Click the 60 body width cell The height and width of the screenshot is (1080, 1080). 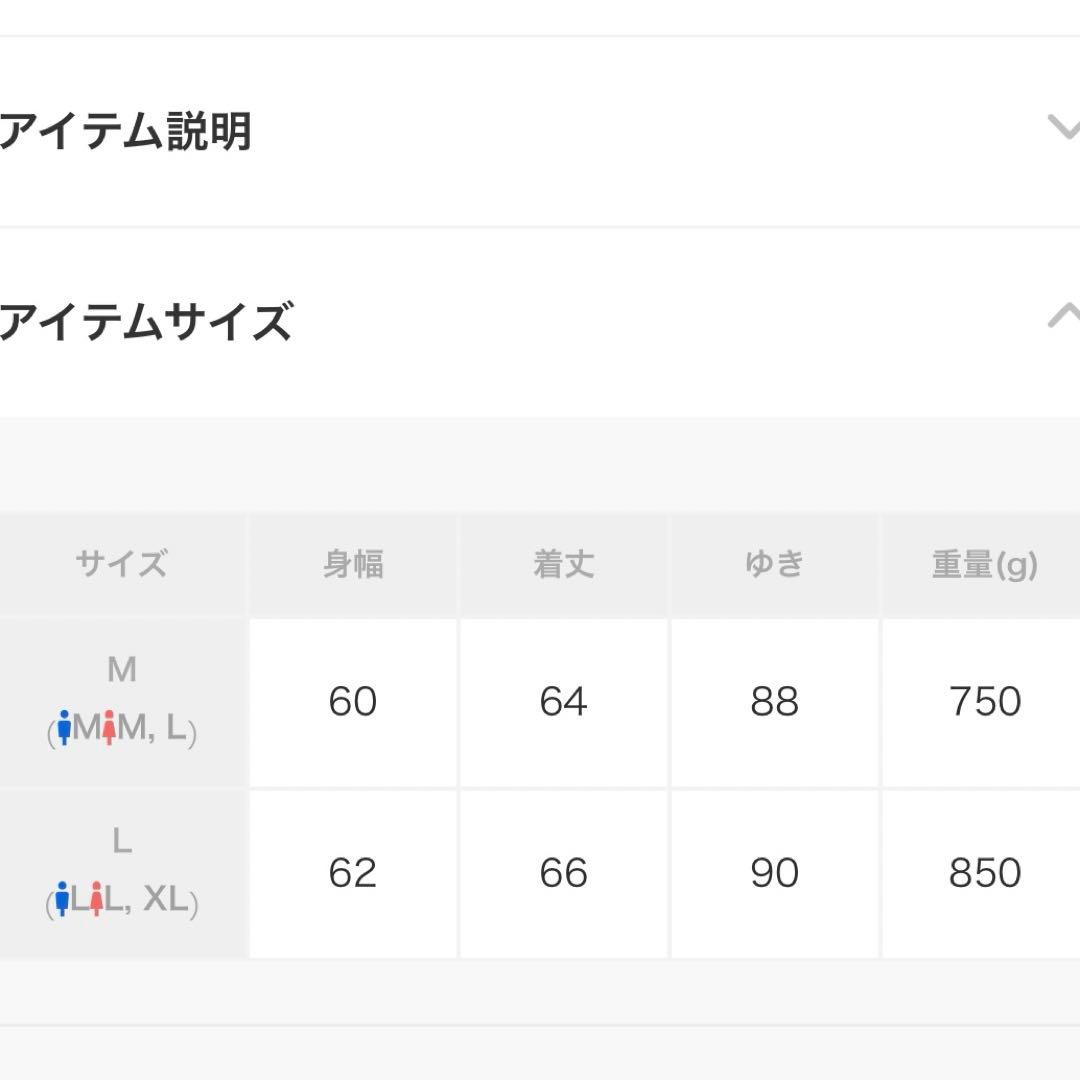(x=352, y=701)
